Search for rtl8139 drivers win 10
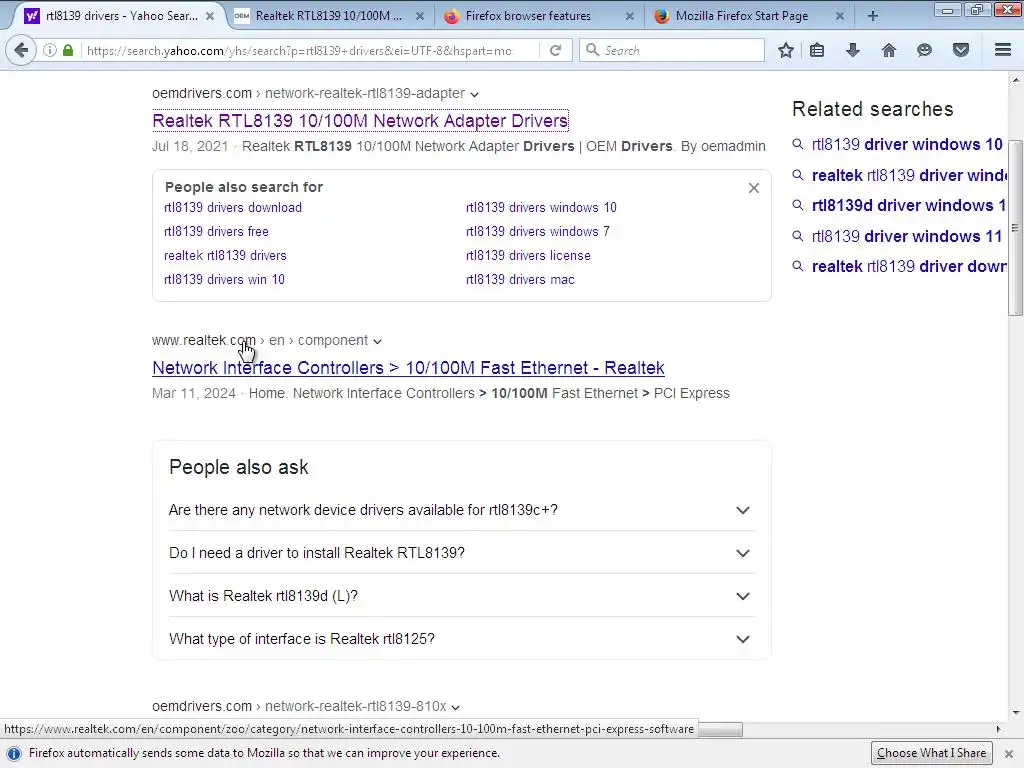1024x768 pixels. (224, 280)
